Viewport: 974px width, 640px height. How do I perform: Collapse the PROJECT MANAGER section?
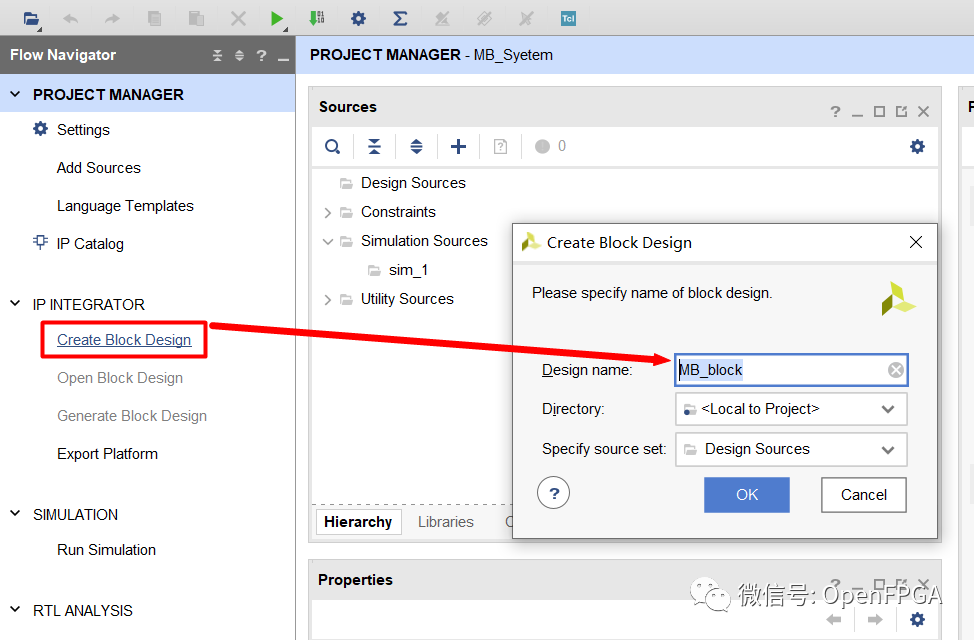pyautogui.click(x=16, y=94)
